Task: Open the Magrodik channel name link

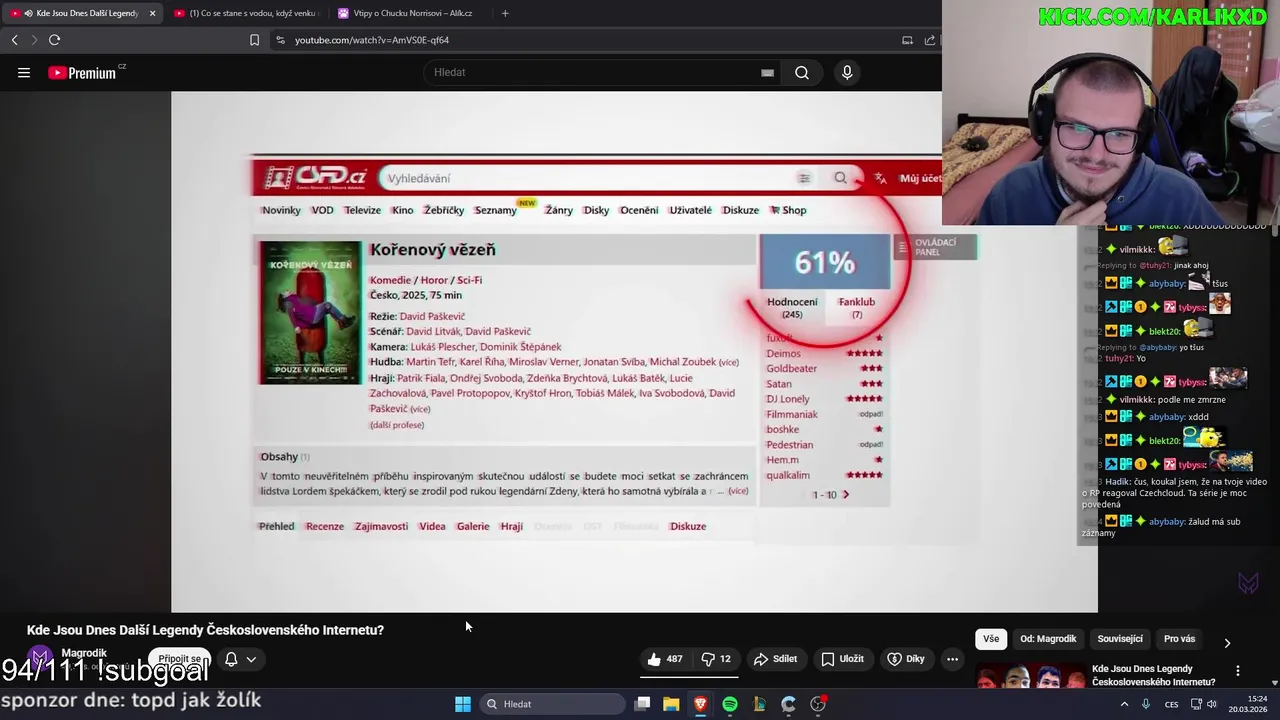Action: (x=84, y=653)
